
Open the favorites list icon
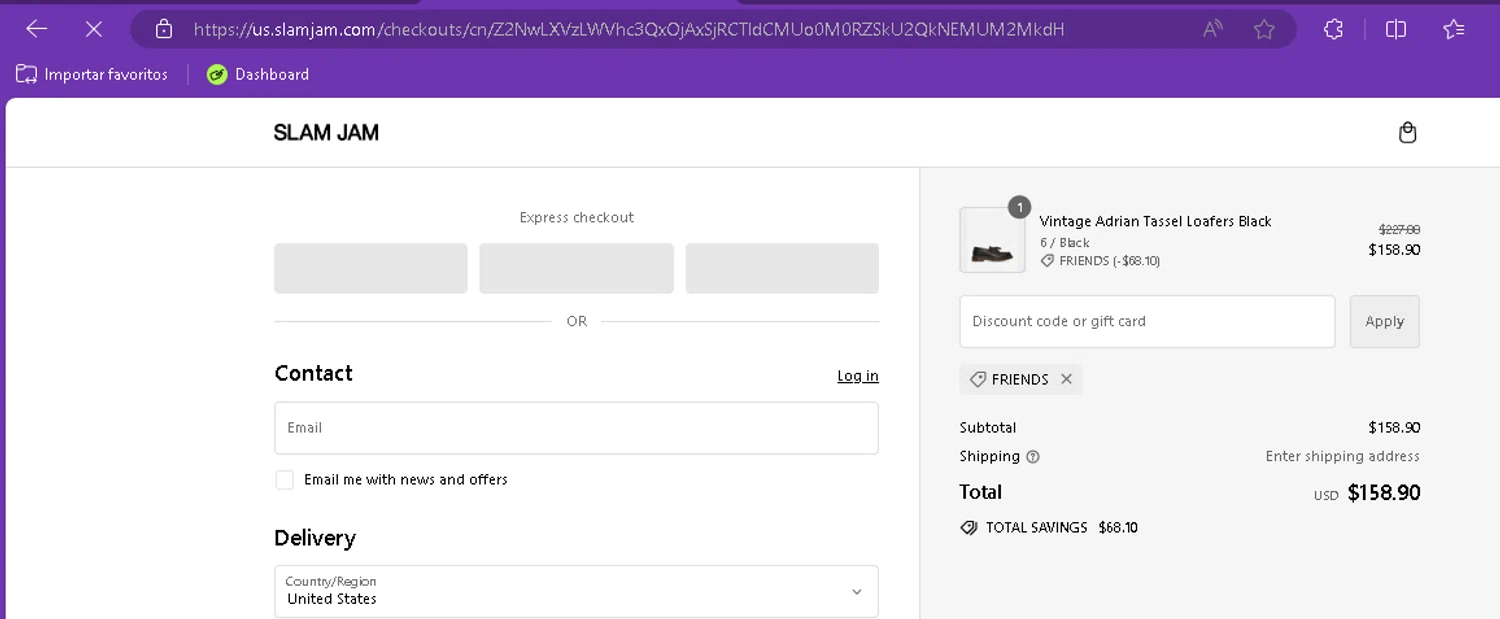click(x=1454, y=29)
